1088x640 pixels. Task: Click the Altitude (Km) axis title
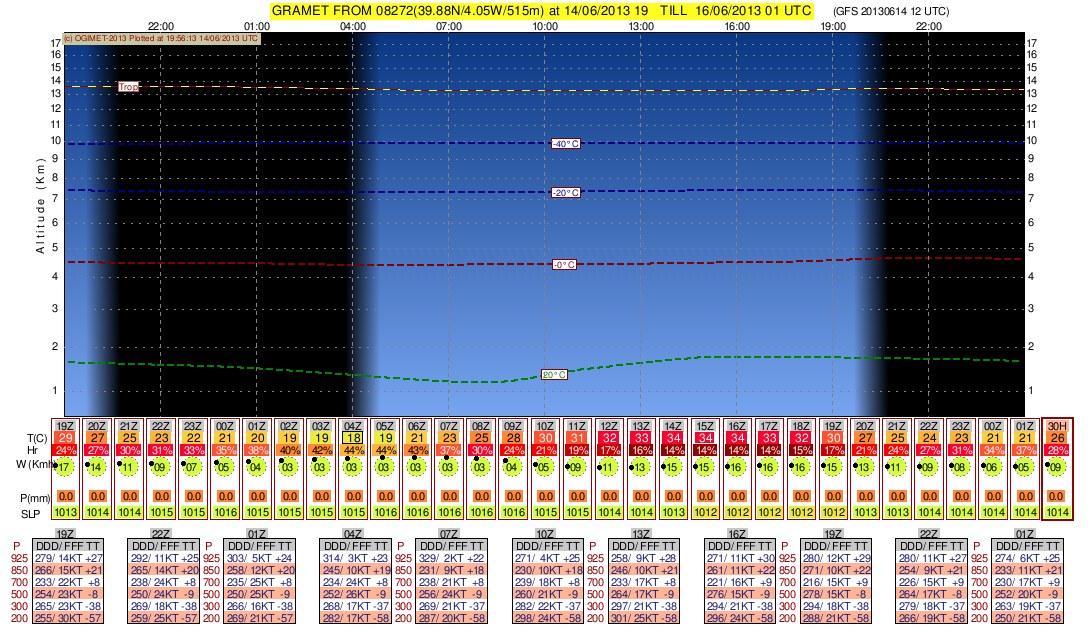(x=40, y=205)
